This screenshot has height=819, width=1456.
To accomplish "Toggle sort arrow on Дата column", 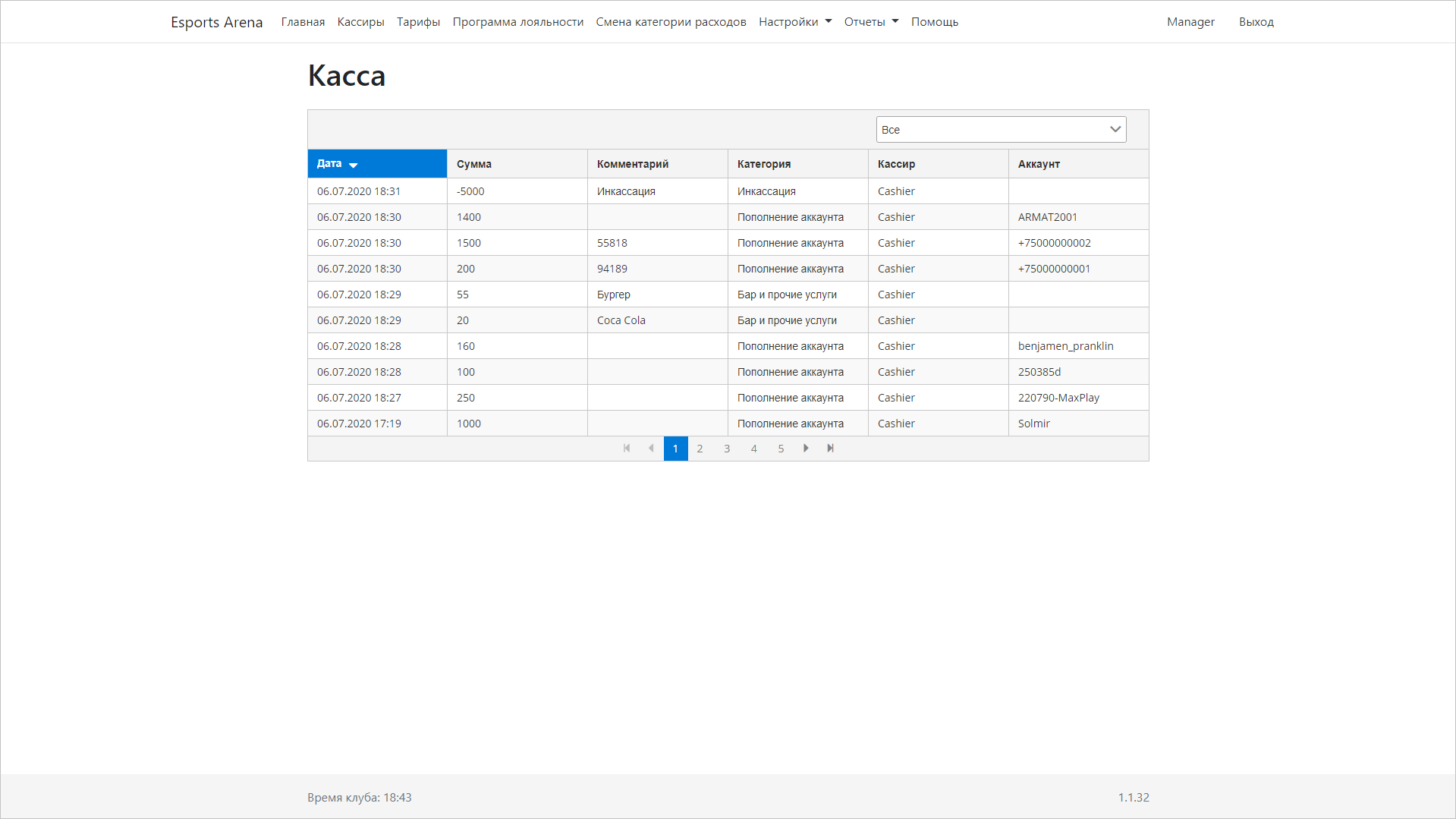I will [353, 165].
